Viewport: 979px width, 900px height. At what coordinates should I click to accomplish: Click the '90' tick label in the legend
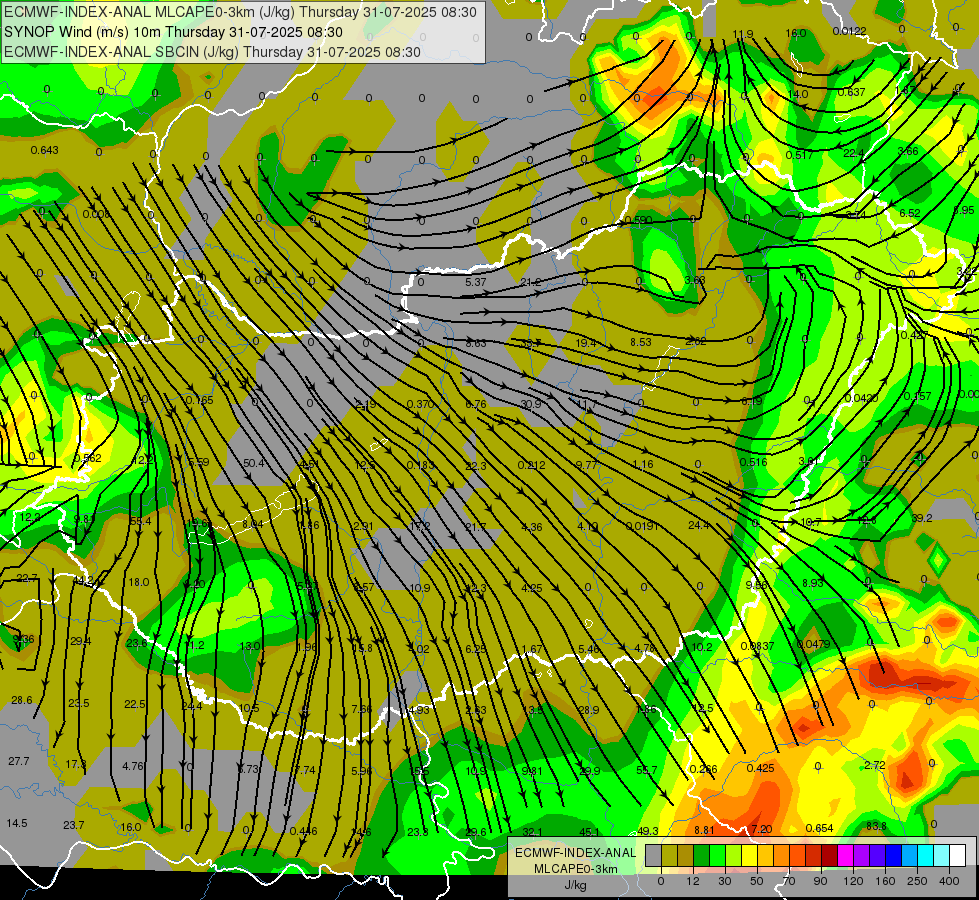[820, 881]
